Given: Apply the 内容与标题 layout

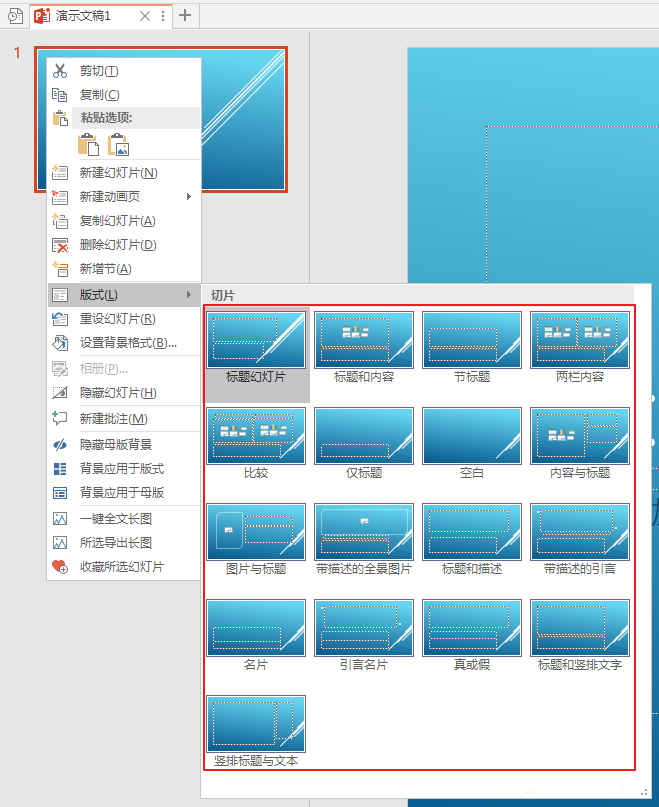Looking at the screenshot, I should click(580, 444).
